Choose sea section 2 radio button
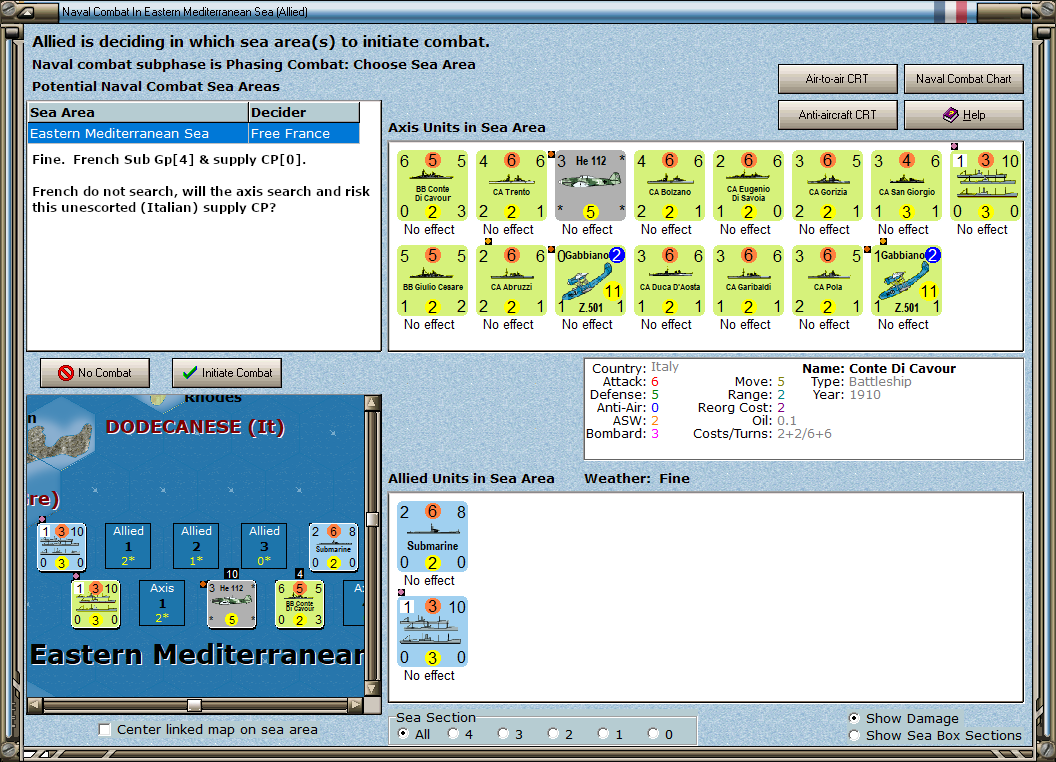This screenshot has height=762, width=1056. click(x=553, y=734)
